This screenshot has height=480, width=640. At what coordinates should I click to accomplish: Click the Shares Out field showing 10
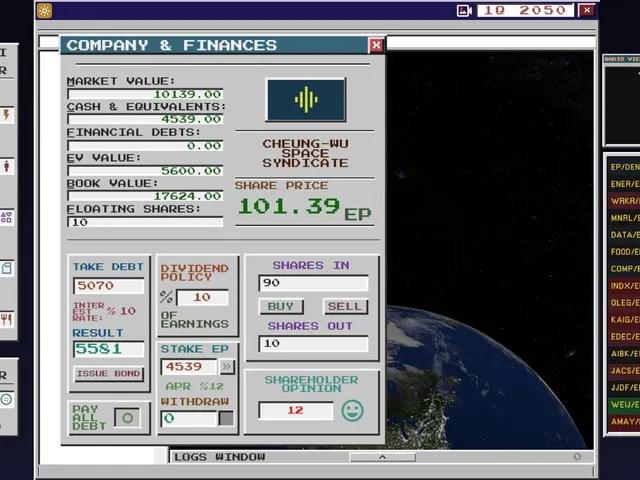pos(313,343)
